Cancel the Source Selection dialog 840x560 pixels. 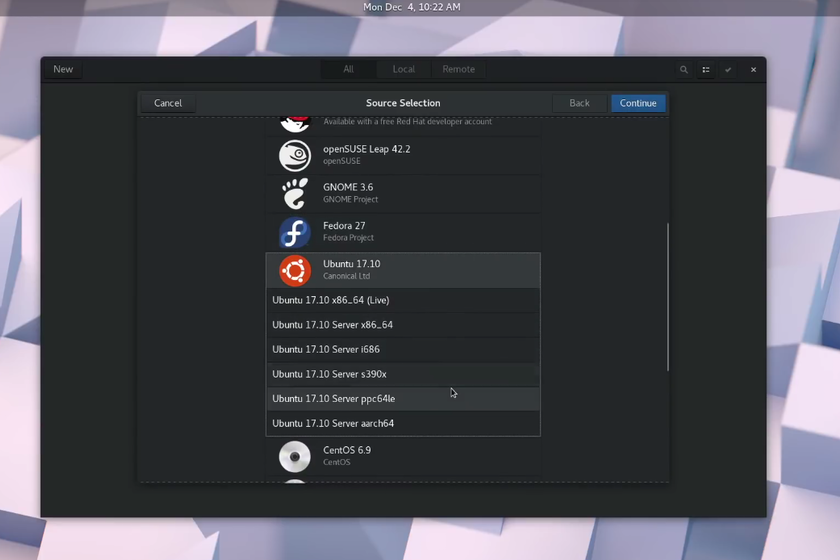pos(168,103)
